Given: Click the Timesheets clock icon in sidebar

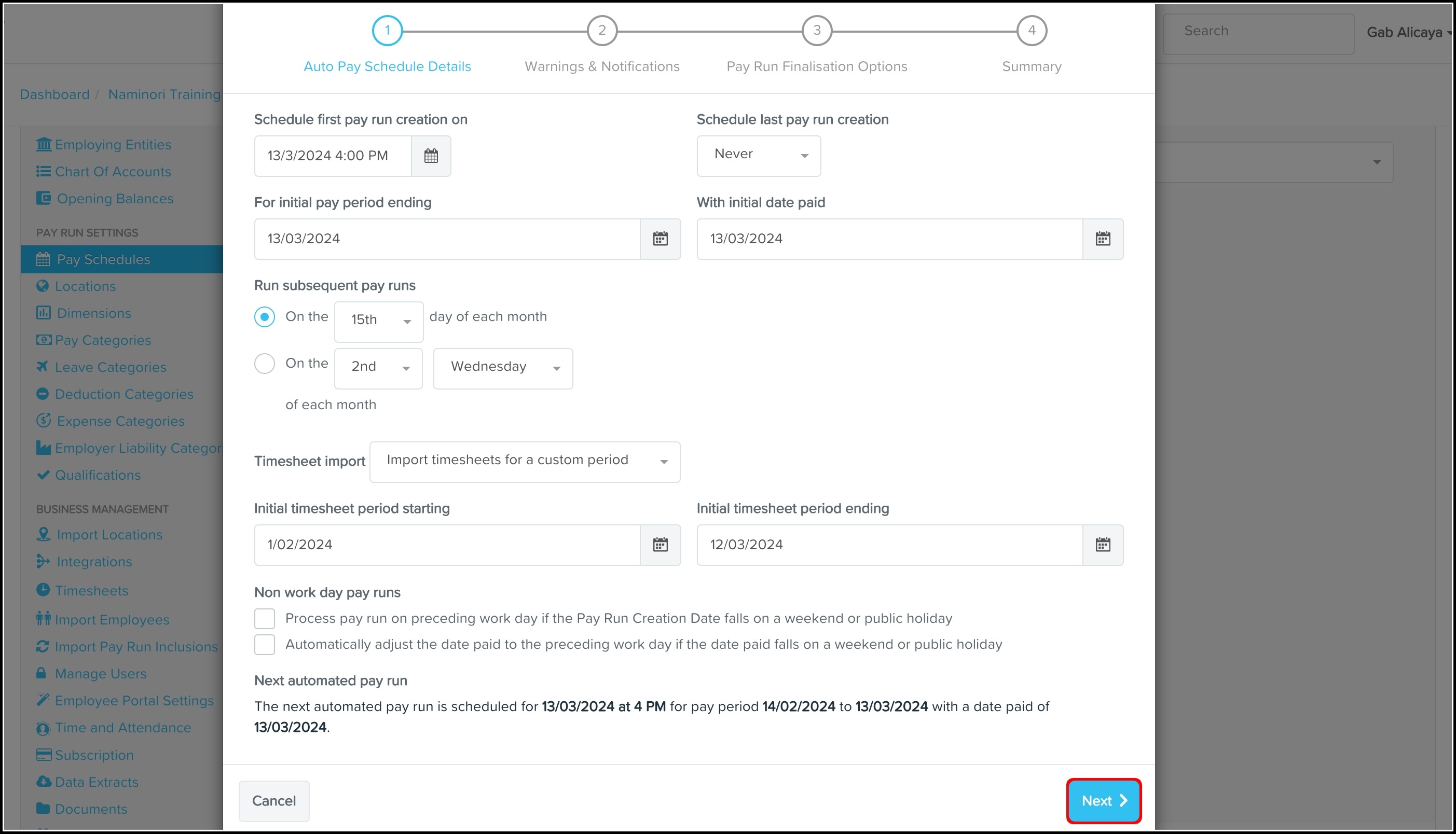Looking at the screenshot, I should 43,590.
